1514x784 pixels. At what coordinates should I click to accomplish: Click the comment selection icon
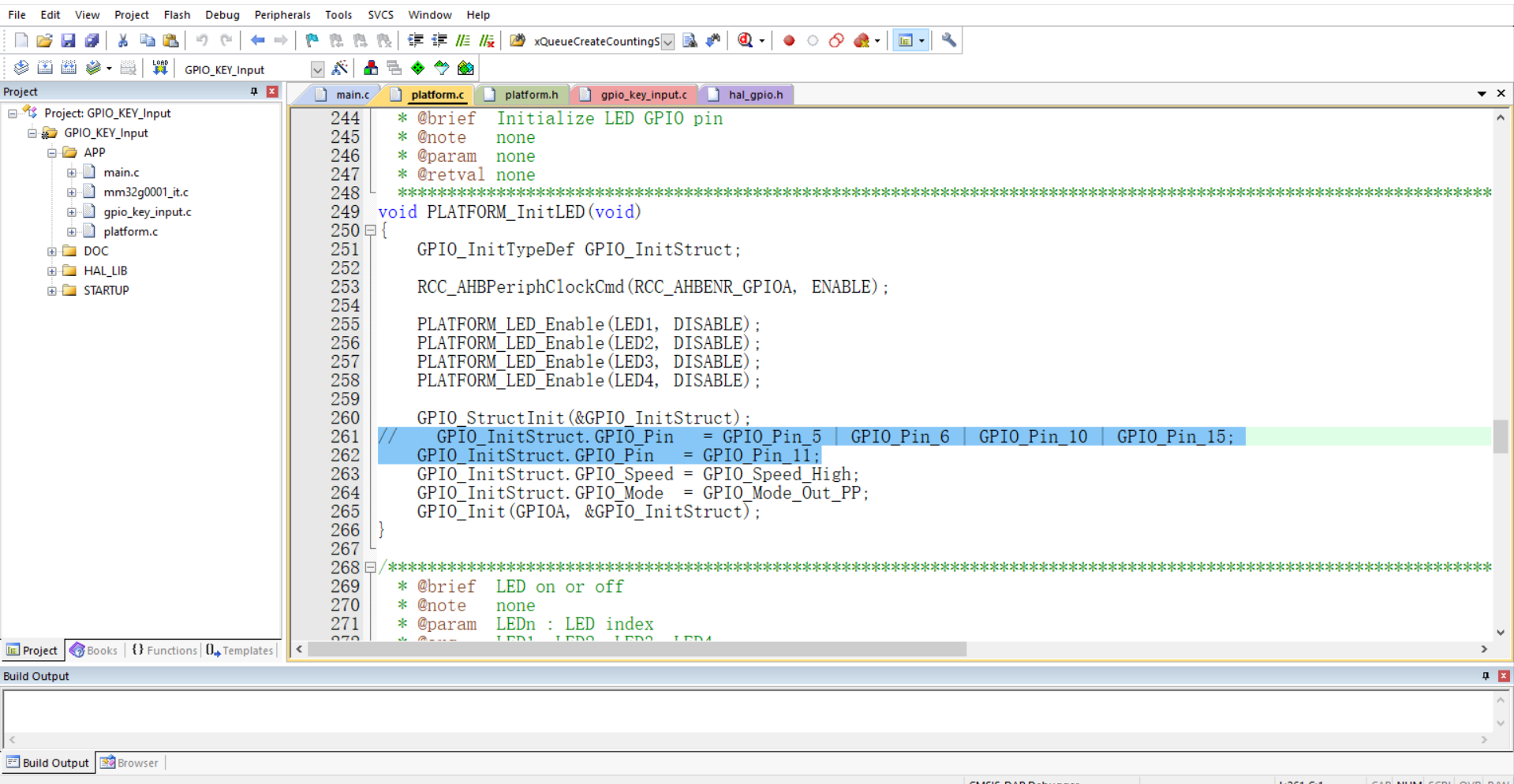click(x=463, y=40)
